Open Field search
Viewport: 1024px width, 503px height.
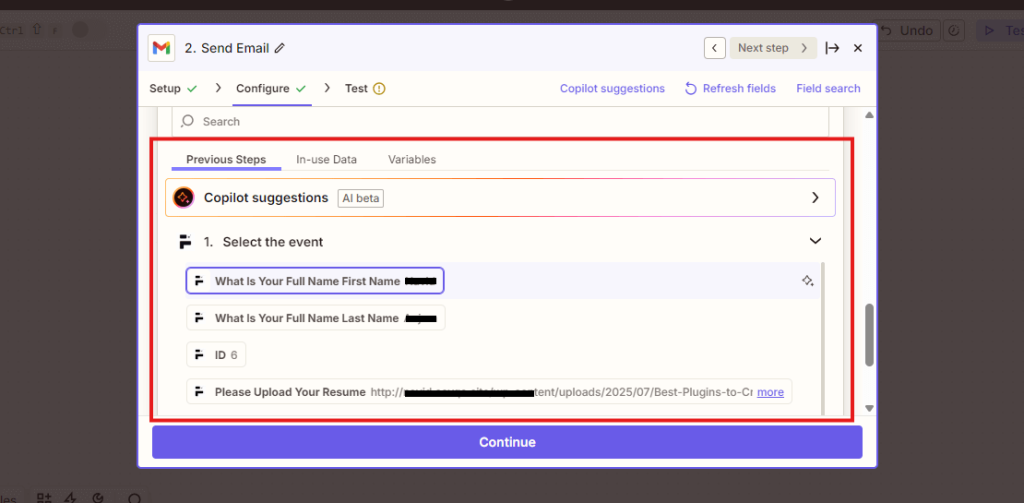pyautogui.click(x=828, y=88)
